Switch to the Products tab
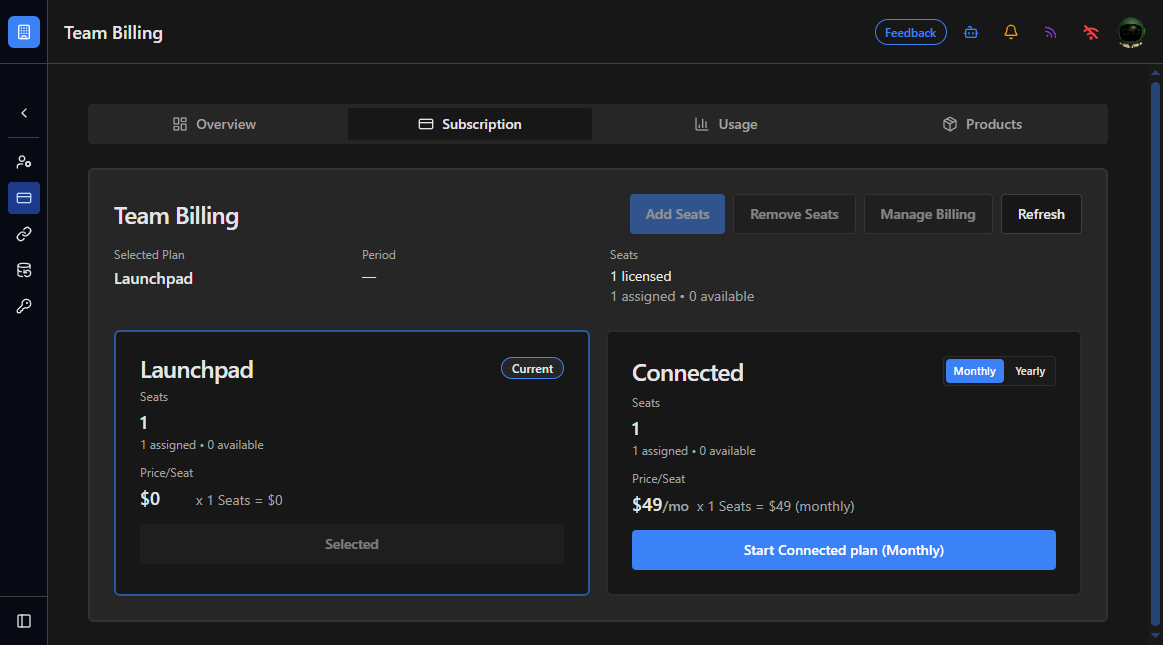The width and height of the screenshot is (1163, 645). pos(982,124)
